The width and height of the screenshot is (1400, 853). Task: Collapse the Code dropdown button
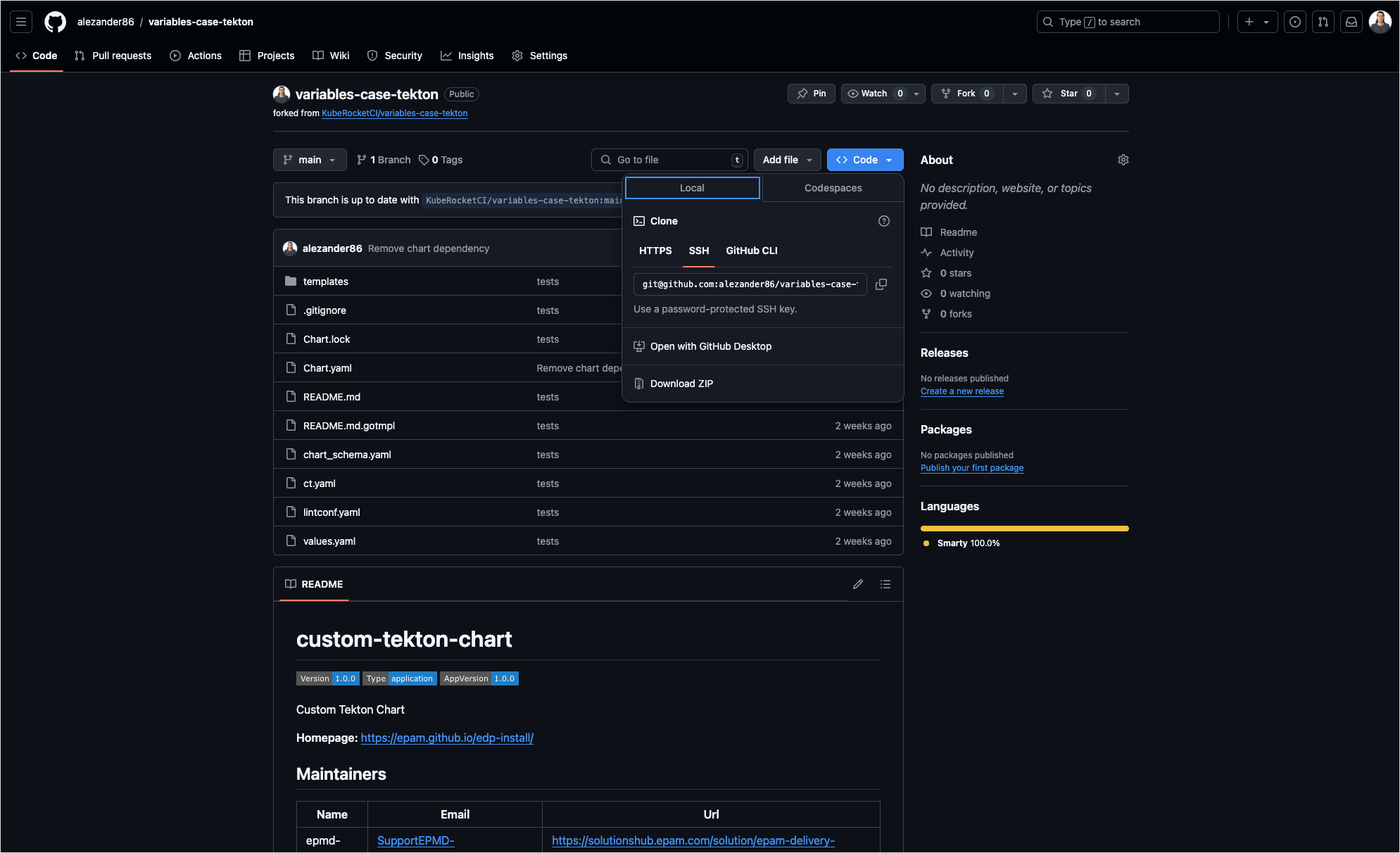(x=865, y=160)
